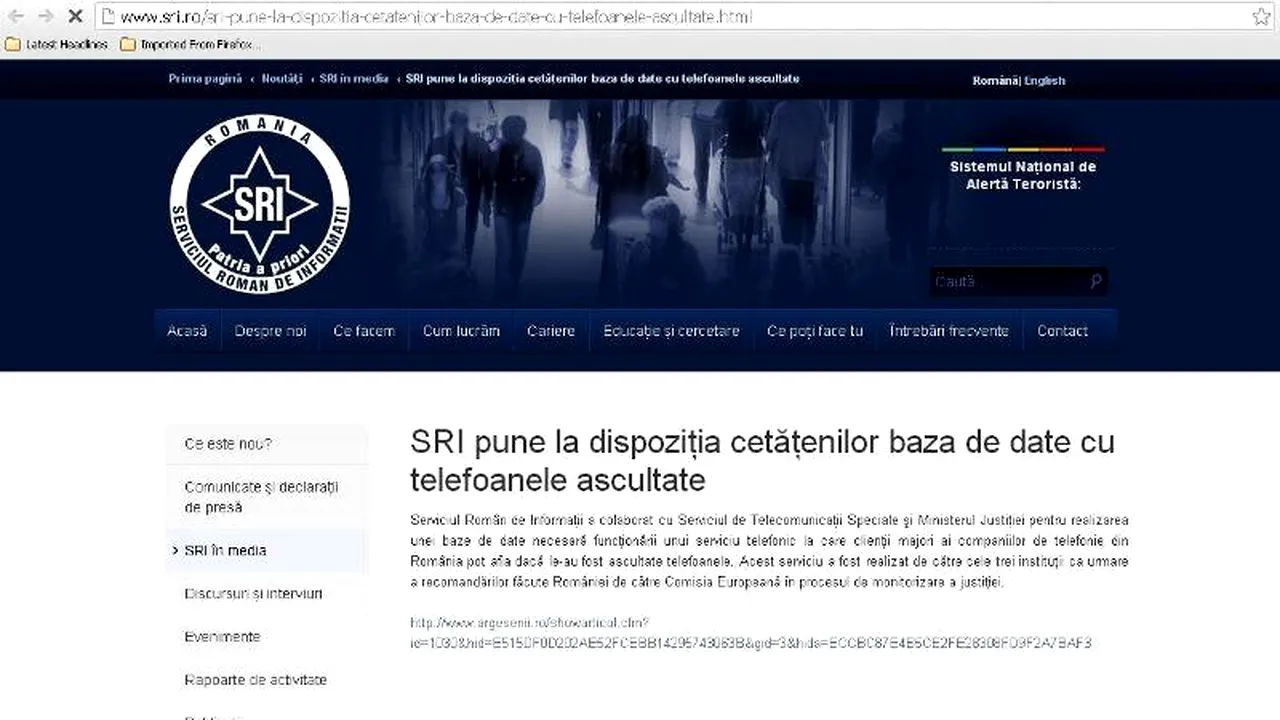This screenshot has width=1280, height=720.
Task: Select the Cariere navigation tab
Action: coord(551,330)
